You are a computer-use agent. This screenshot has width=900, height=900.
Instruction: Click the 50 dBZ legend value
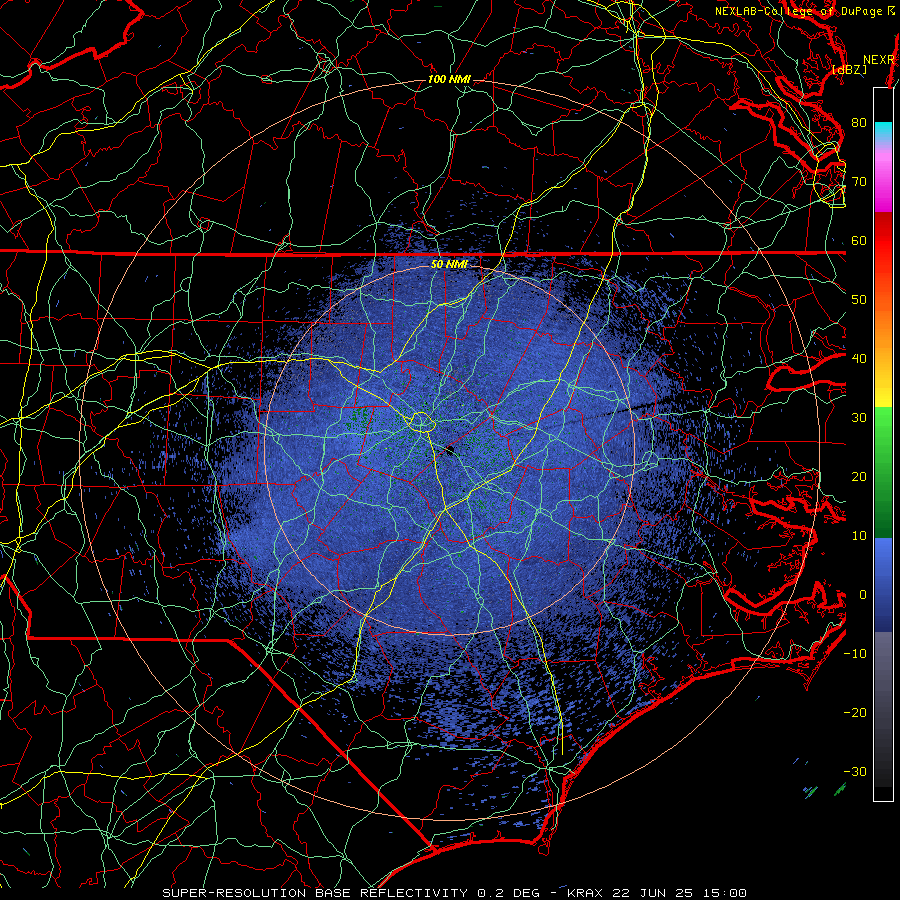click(x=859, y=300)
